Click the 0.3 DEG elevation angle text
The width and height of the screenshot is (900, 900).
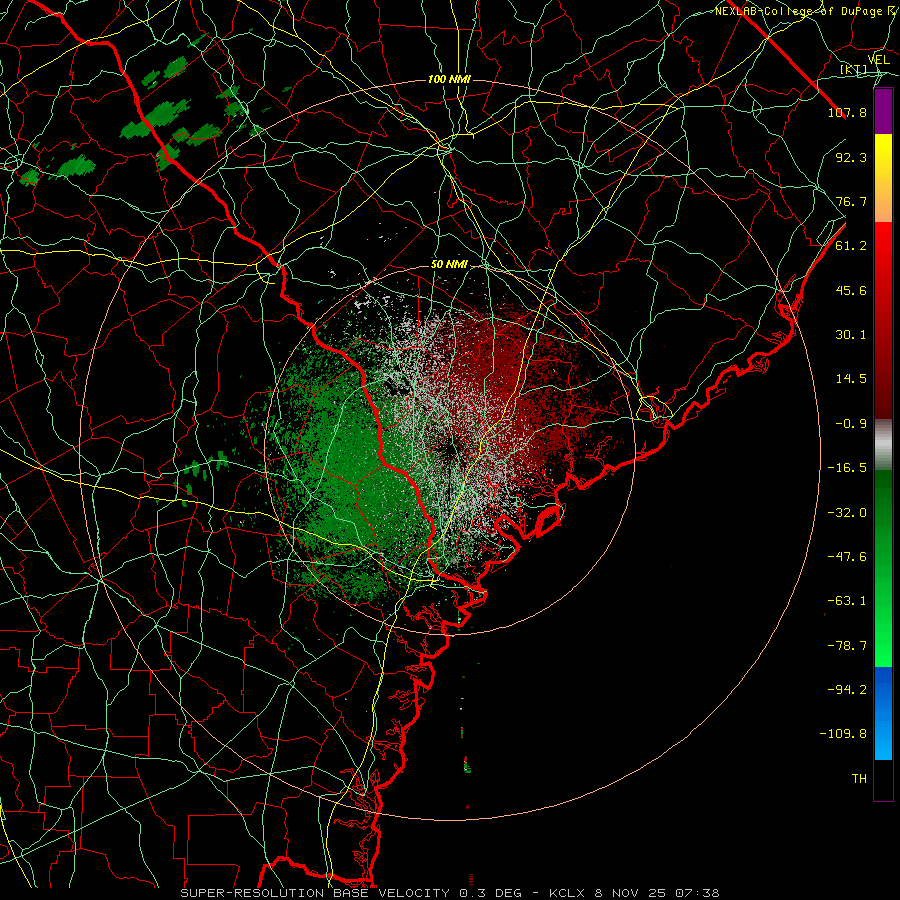(490, 893)
